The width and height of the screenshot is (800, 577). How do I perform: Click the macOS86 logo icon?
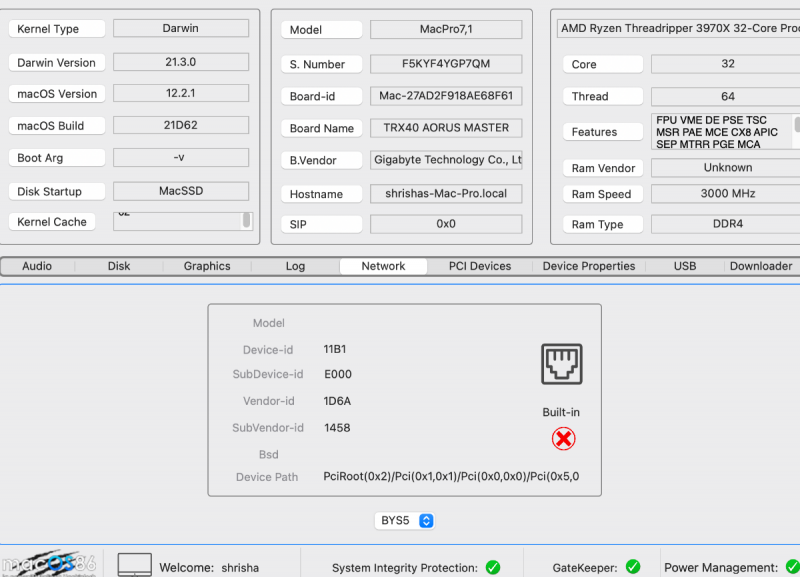point(49,563)
